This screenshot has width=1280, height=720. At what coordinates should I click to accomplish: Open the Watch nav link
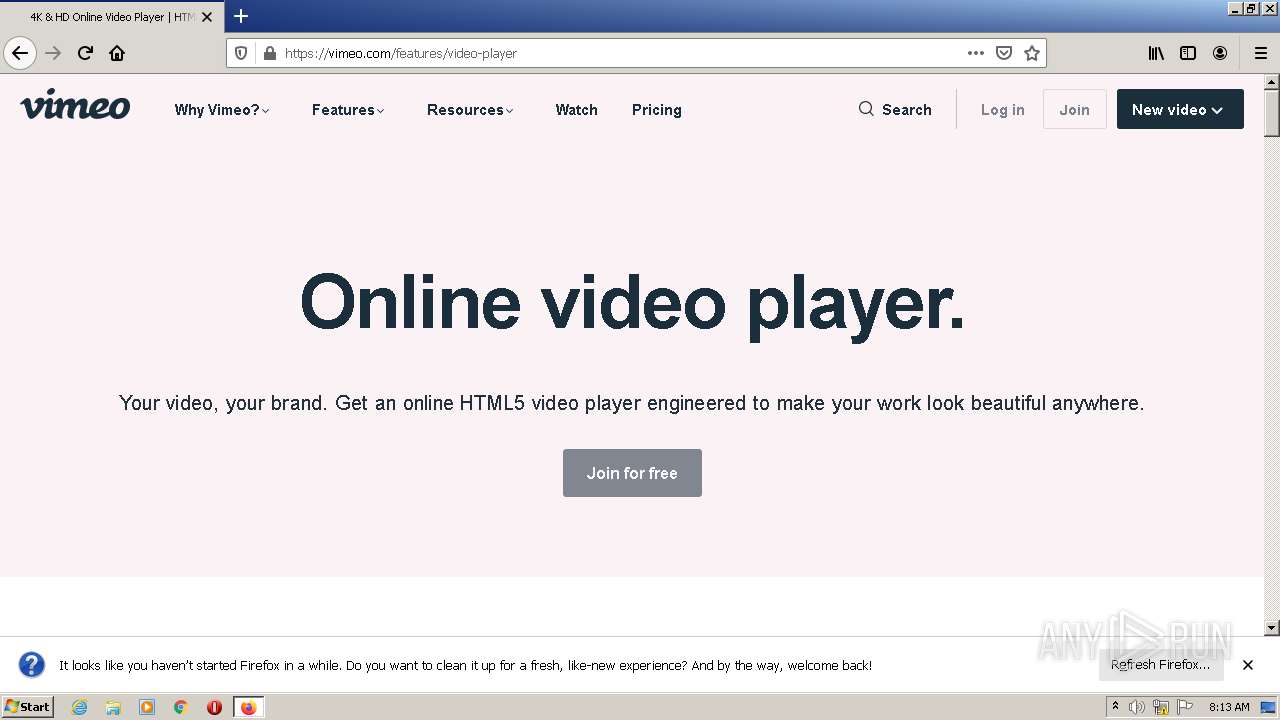[x=576, y=110]
